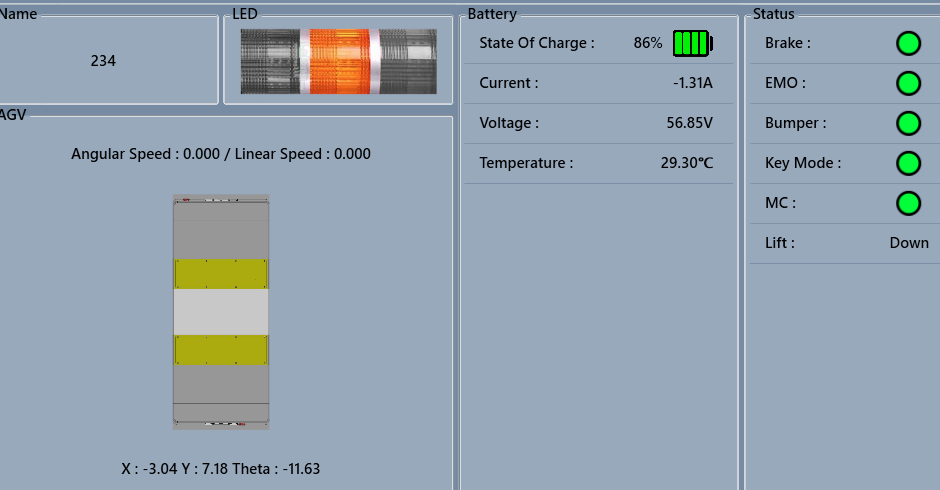Screen dimensions: 940x490
Task: Click the orange LED tower light image
Action: coord(339,61)
